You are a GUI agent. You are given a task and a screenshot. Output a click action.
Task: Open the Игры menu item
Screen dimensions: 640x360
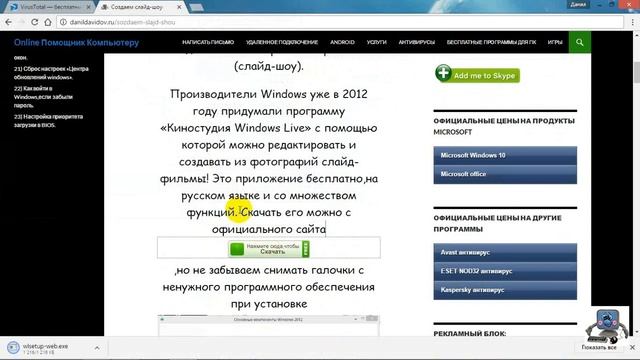click(x=555, y=42)
